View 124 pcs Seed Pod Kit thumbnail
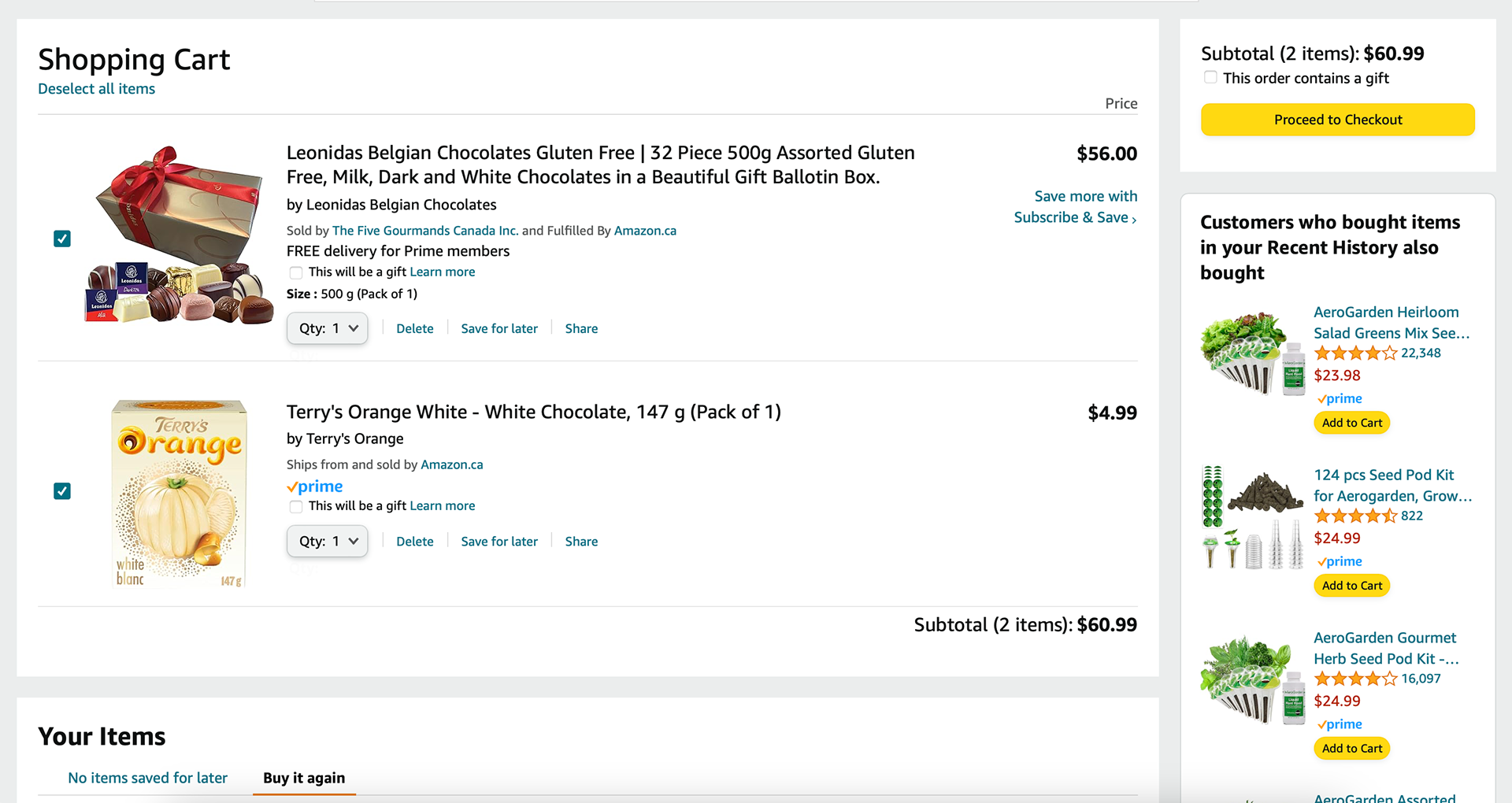 pyautogui.click(x=1252, y=516)
